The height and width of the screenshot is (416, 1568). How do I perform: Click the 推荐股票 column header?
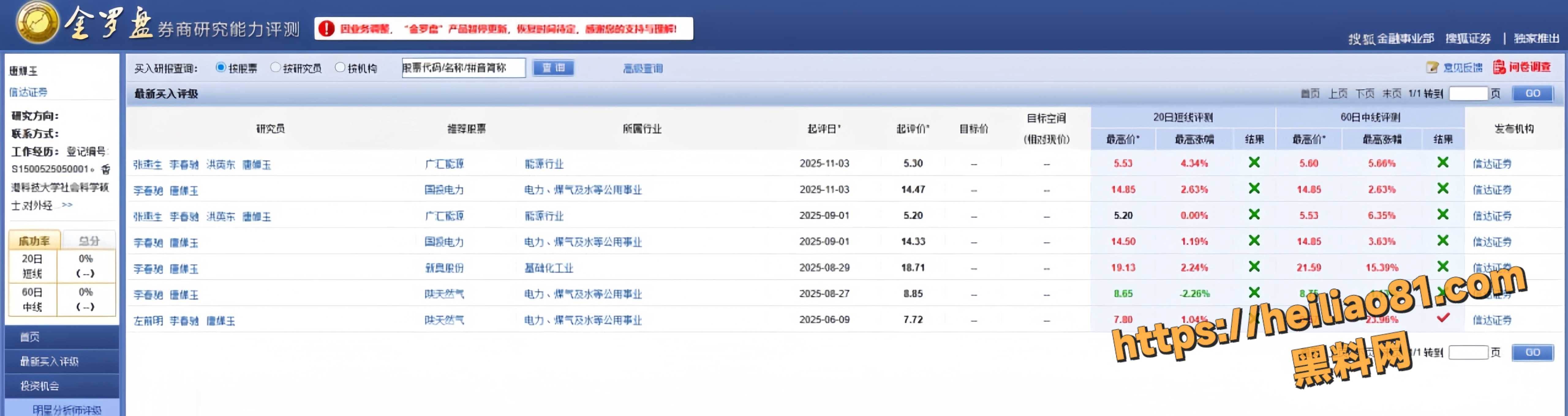466,129
